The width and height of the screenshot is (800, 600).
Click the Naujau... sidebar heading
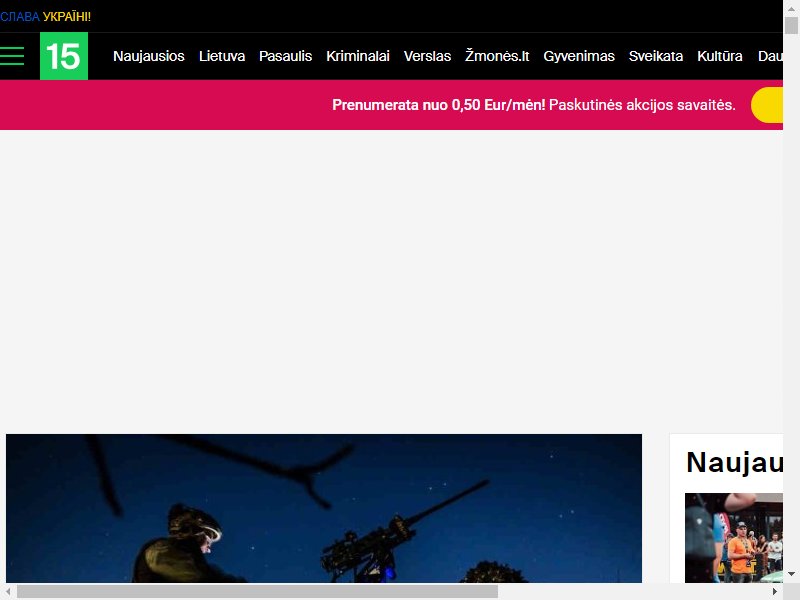tap(734, 462)
